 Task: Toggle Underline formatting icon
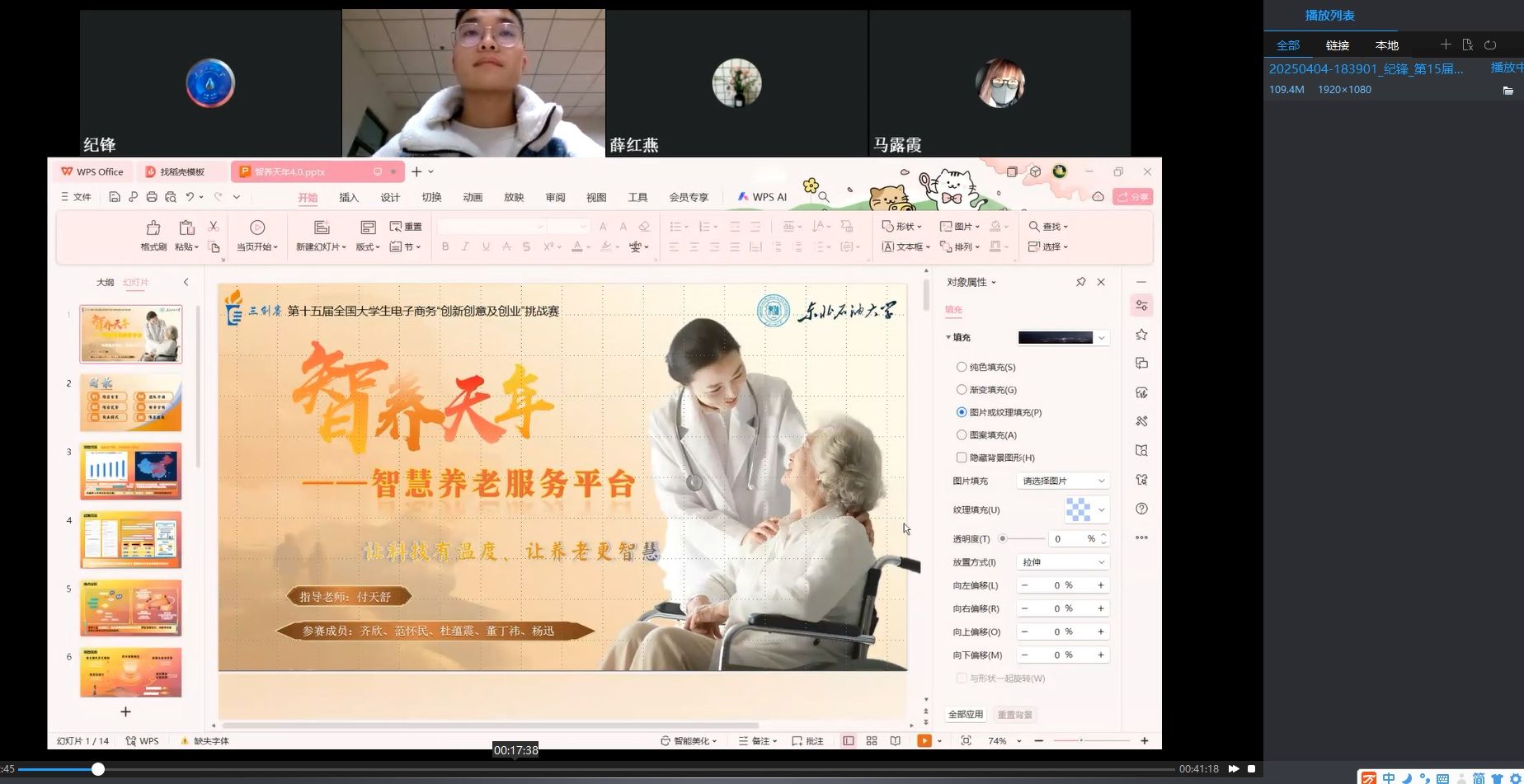click(486, 246)
